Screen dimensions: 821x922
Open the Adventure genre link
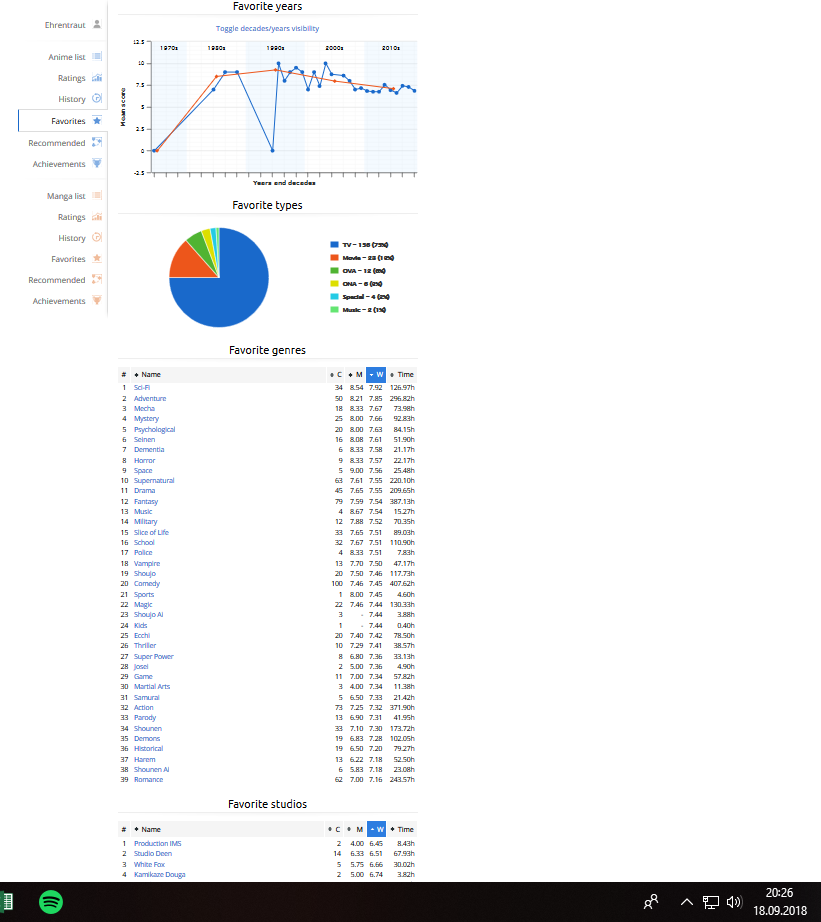[150, 398]
